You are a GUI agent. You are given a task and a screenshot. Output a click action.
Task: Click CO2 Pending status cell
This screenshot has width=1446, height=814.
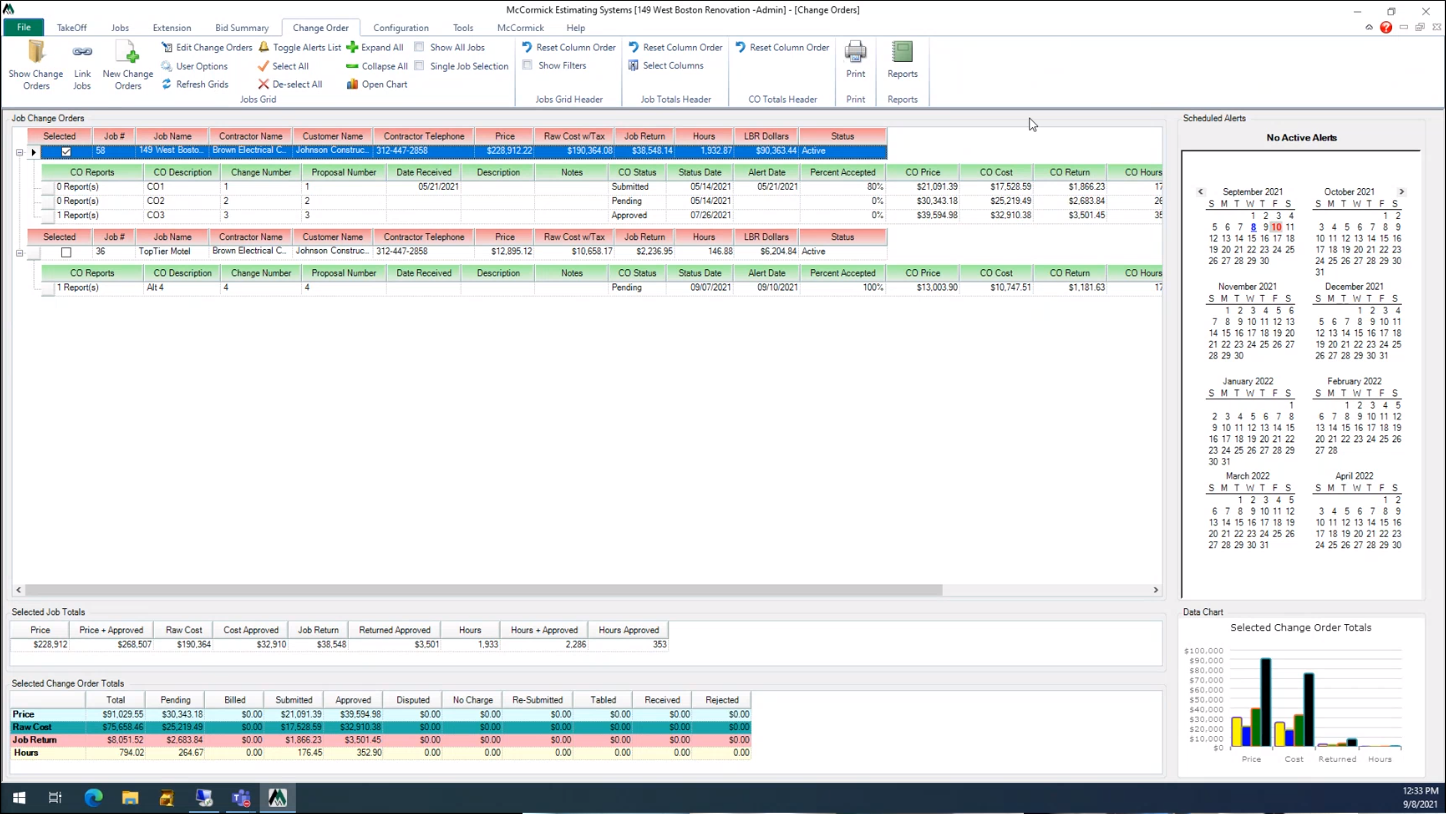coord(637,201)
